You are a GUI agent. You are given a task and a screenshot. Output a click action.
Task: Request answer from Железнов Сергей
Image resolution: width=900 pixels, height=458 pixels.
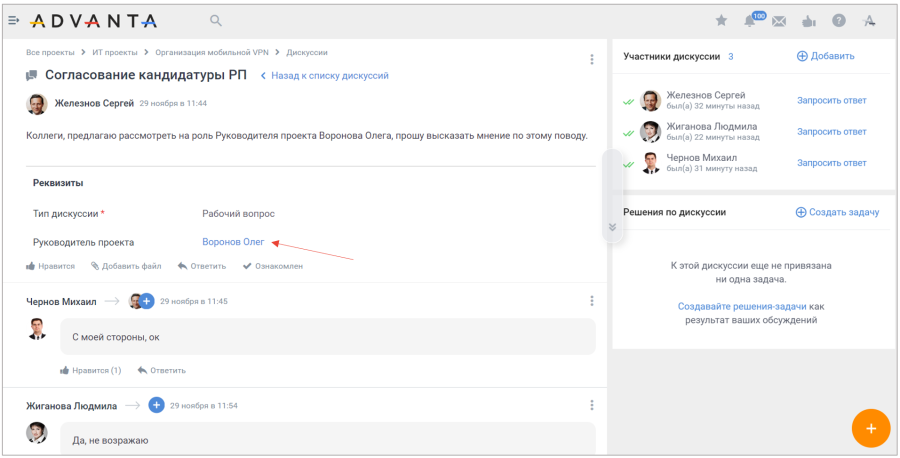[x=832, y=100]
